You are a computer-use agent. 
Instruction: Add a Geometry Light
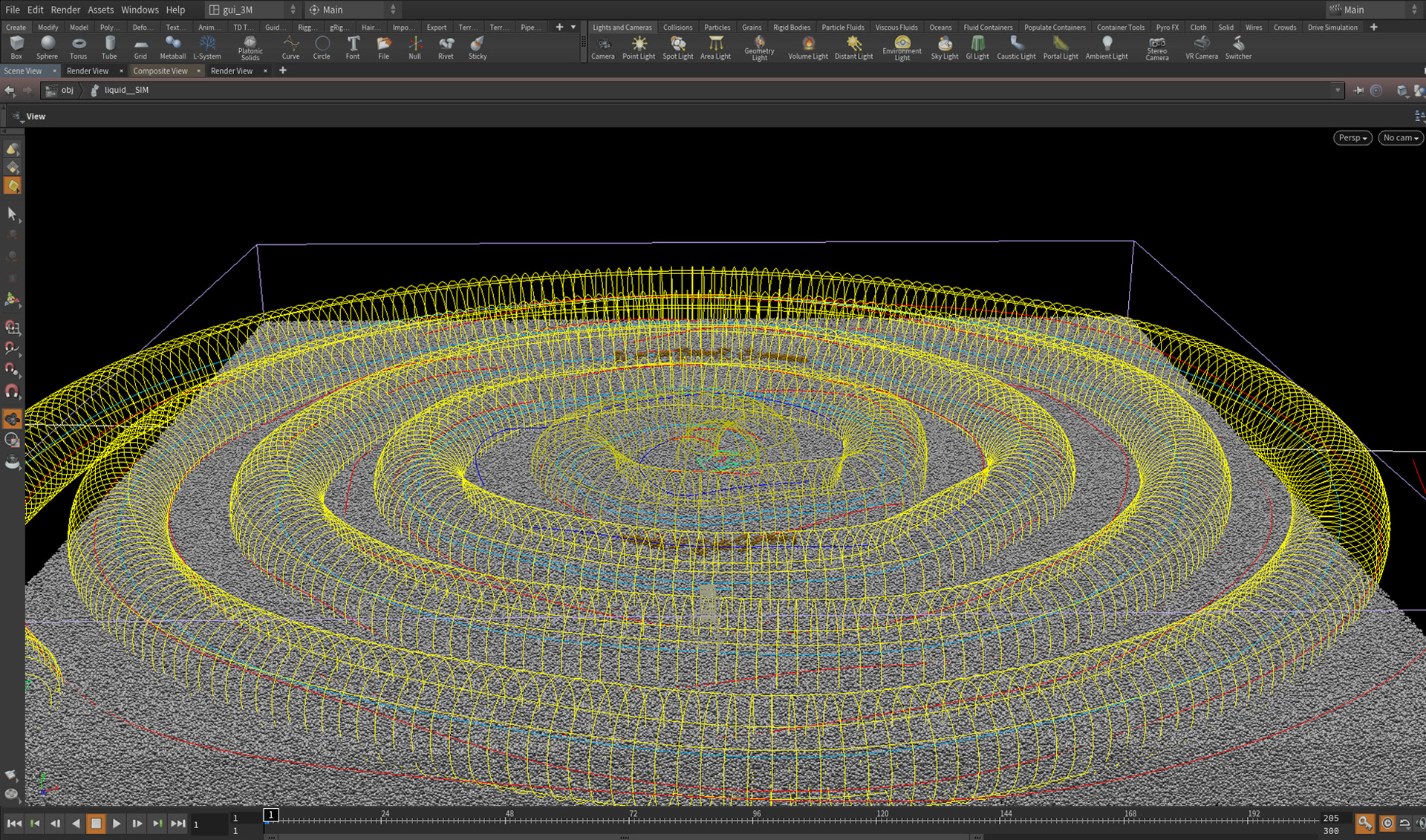(x=759, y=48)
